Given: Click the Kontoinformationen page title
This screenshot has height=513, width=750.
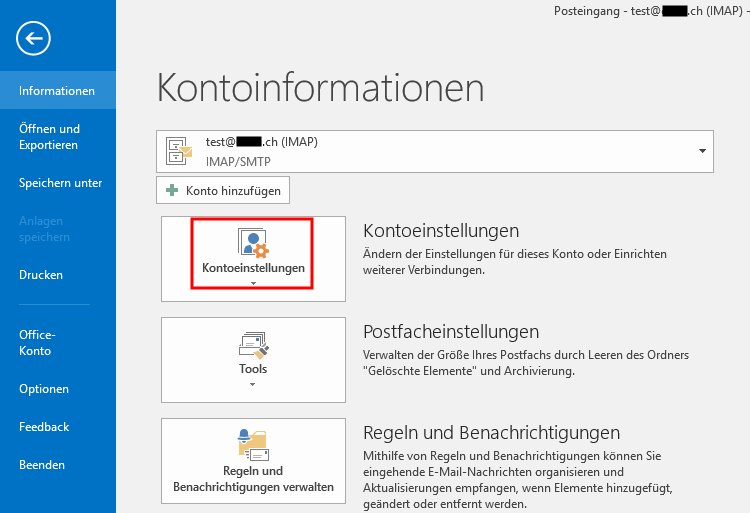Looking at the screenshot, I should (x=320, y=88).
